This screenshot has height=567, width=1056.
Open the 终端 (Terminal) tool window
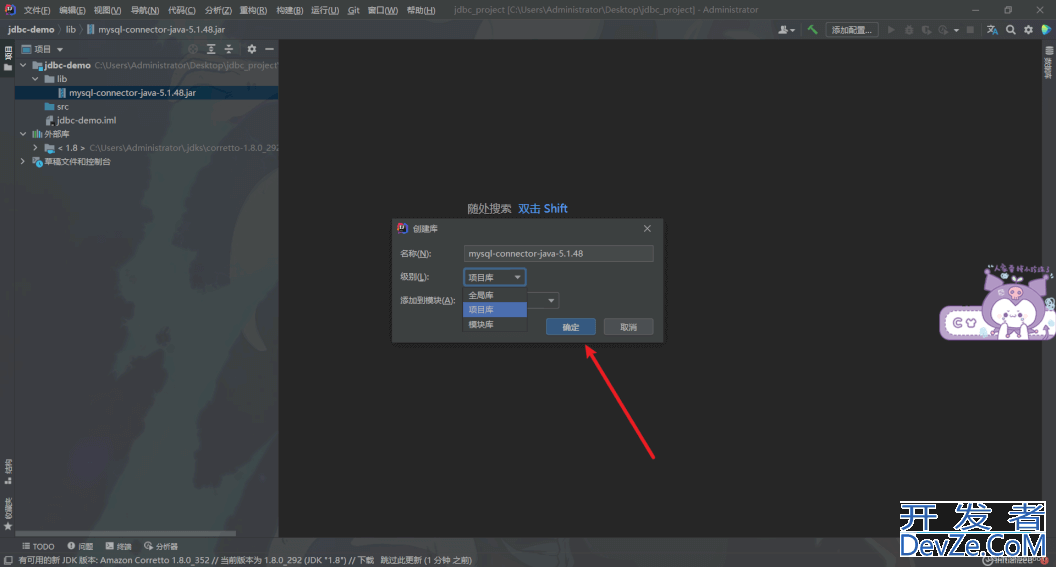(x=119, y=546)
